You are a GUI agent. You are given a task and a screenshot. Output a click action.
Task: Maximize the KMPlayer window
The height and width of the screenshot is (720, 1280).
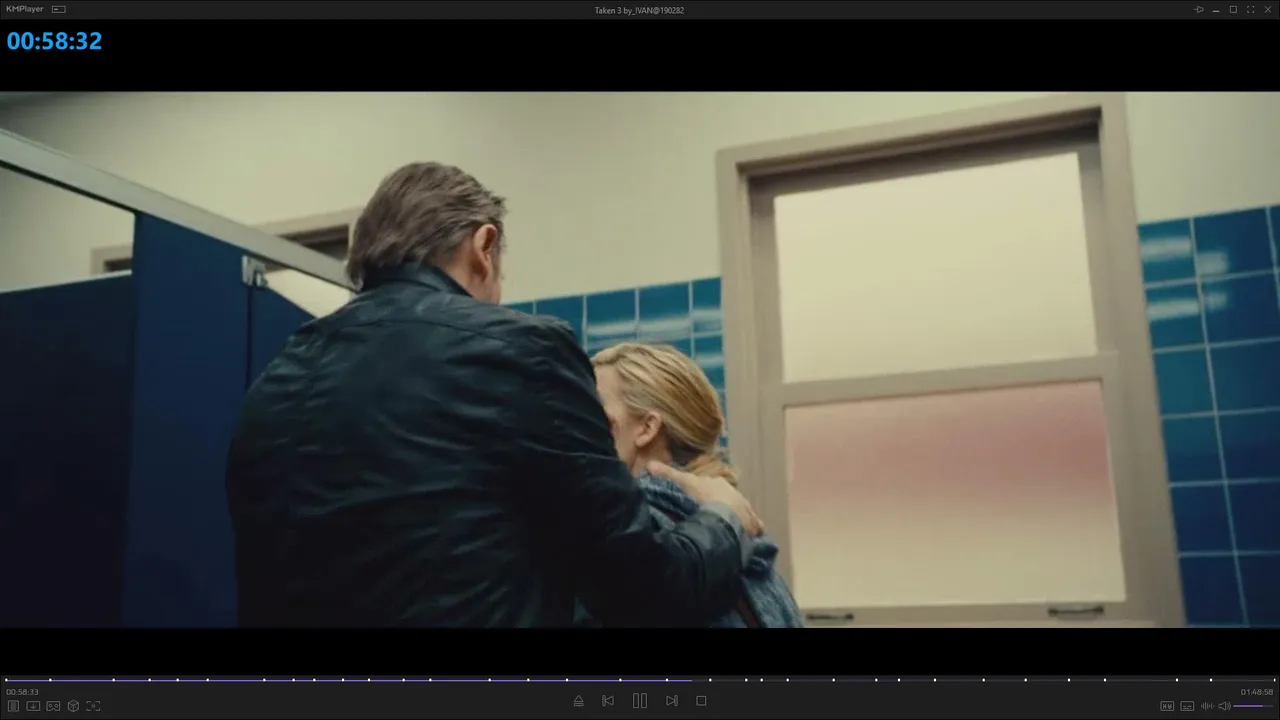pos(1233,9)
